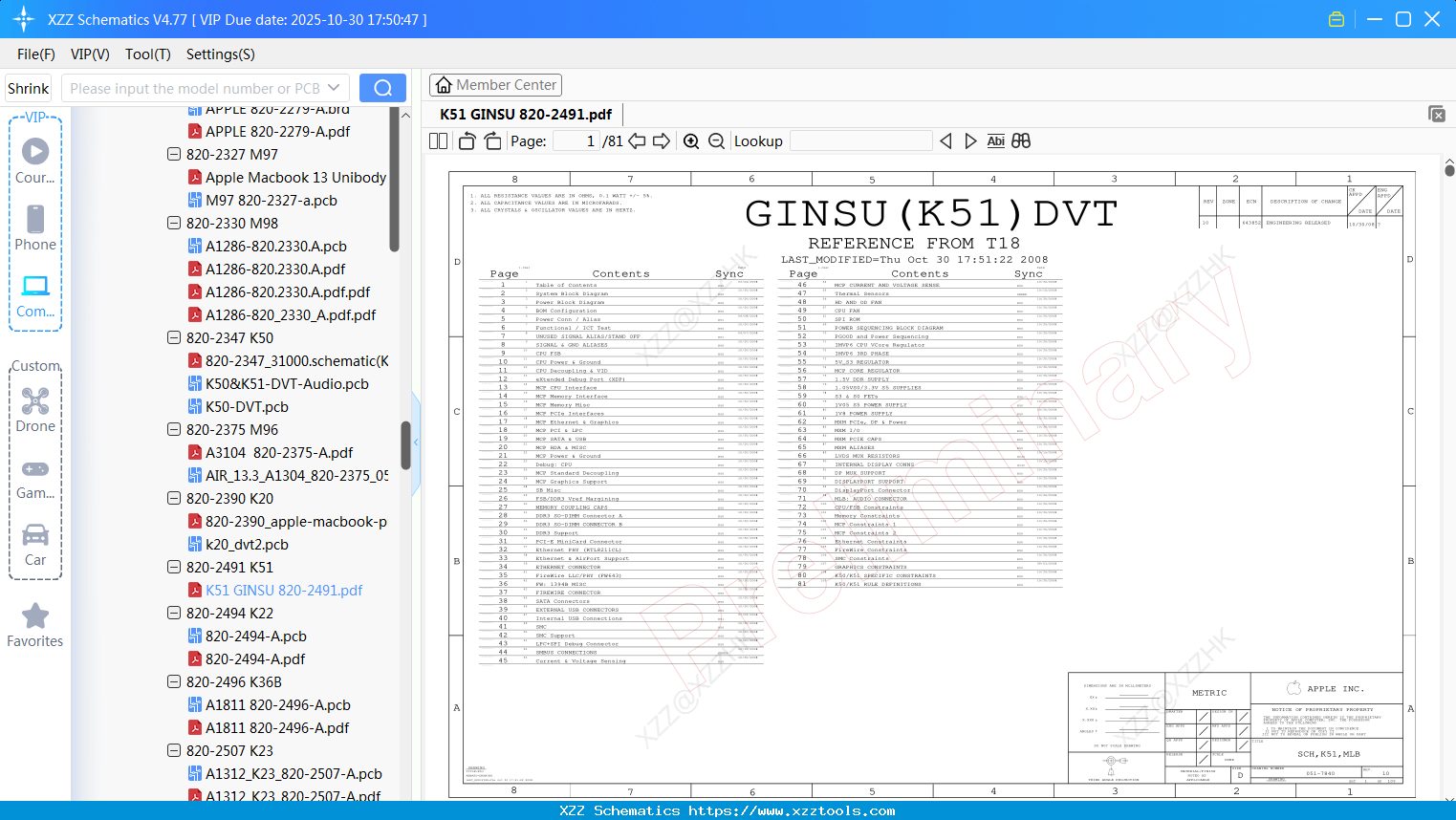Collapse the 820-2496 K36B folder

[x=174, y=682]
